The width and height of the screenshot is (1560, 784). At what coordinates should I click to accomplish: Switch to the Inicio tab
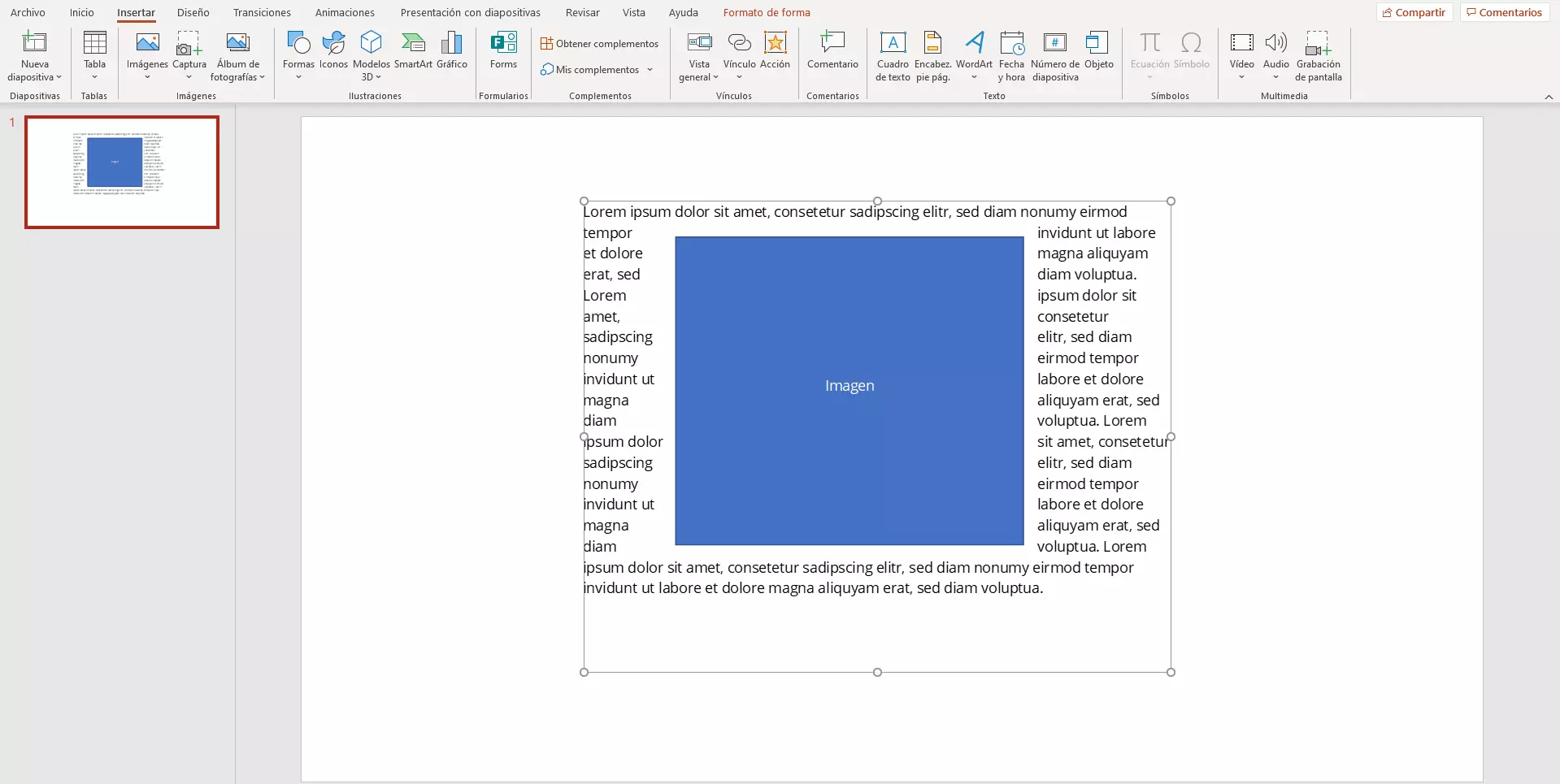[x=81, y=13]
